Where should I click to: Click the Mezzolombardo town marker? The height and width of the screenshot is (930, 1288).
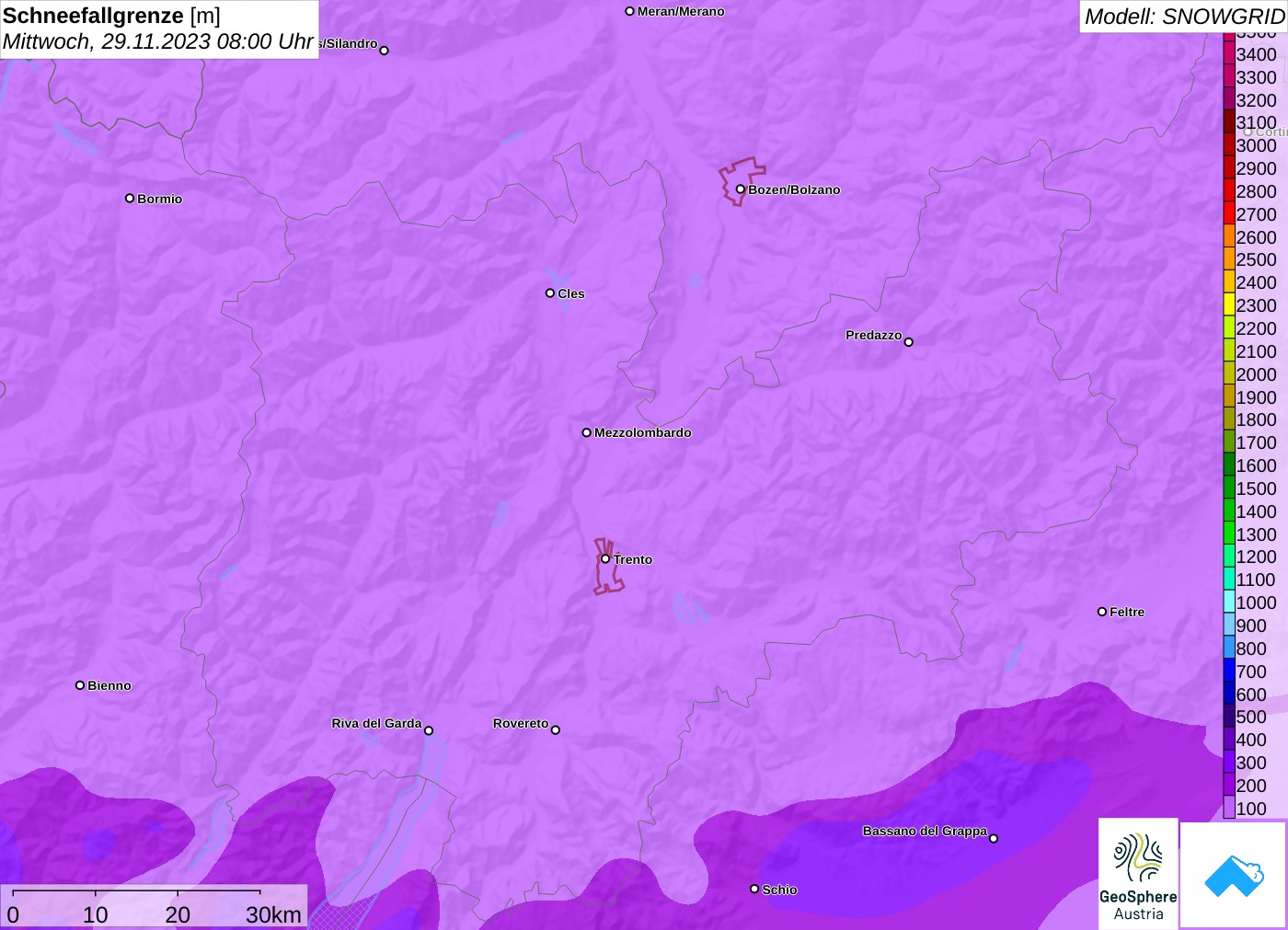(587, 432)
